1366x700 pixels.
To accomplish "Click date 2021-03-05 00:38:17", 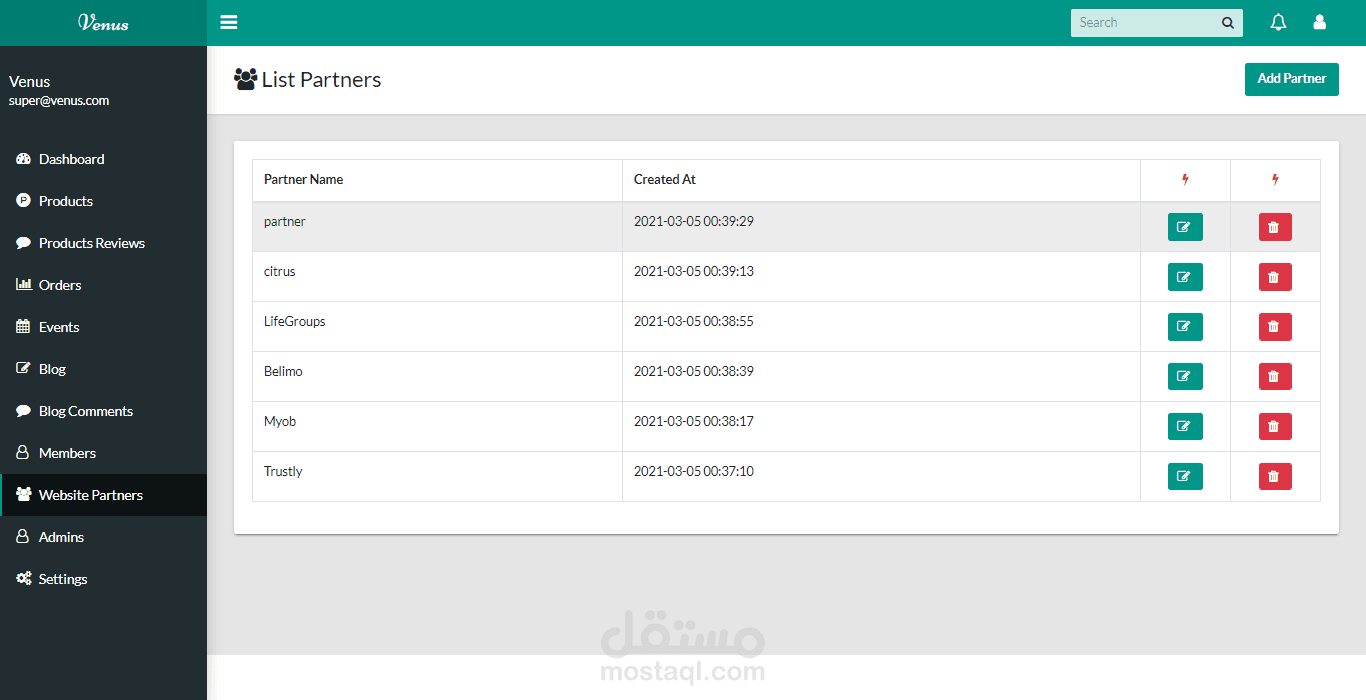I will pyautogui.click(x=694, y=421).
